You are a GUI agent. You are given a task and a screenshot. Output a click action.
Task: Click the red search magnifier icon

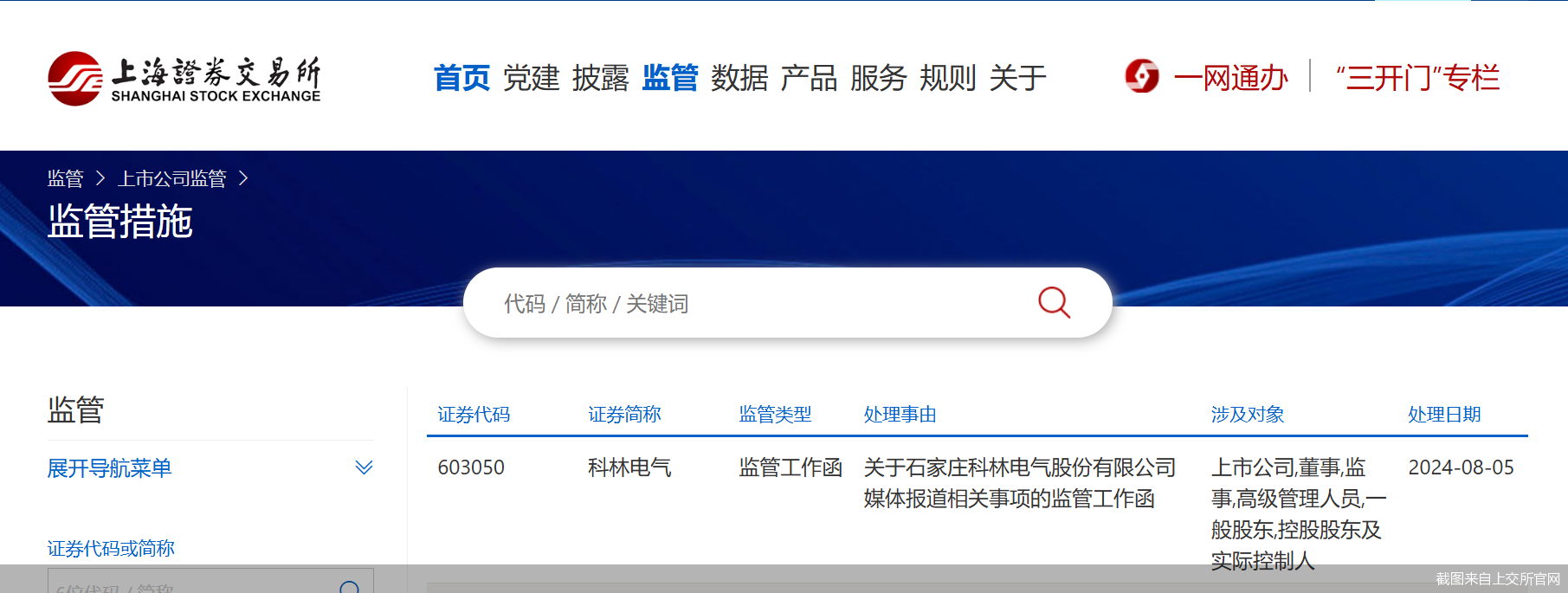coord(1054,303)
